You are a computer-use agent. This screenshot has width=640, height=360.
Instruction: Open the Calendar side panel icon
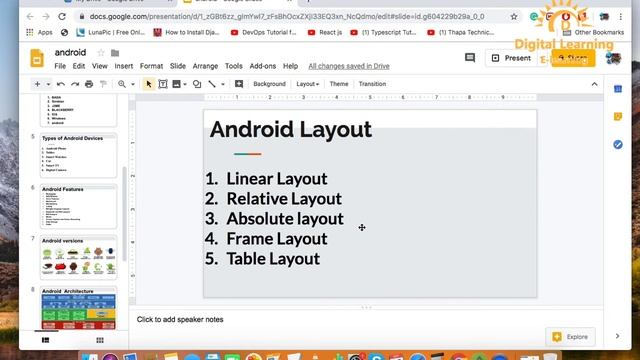(618, 89)
